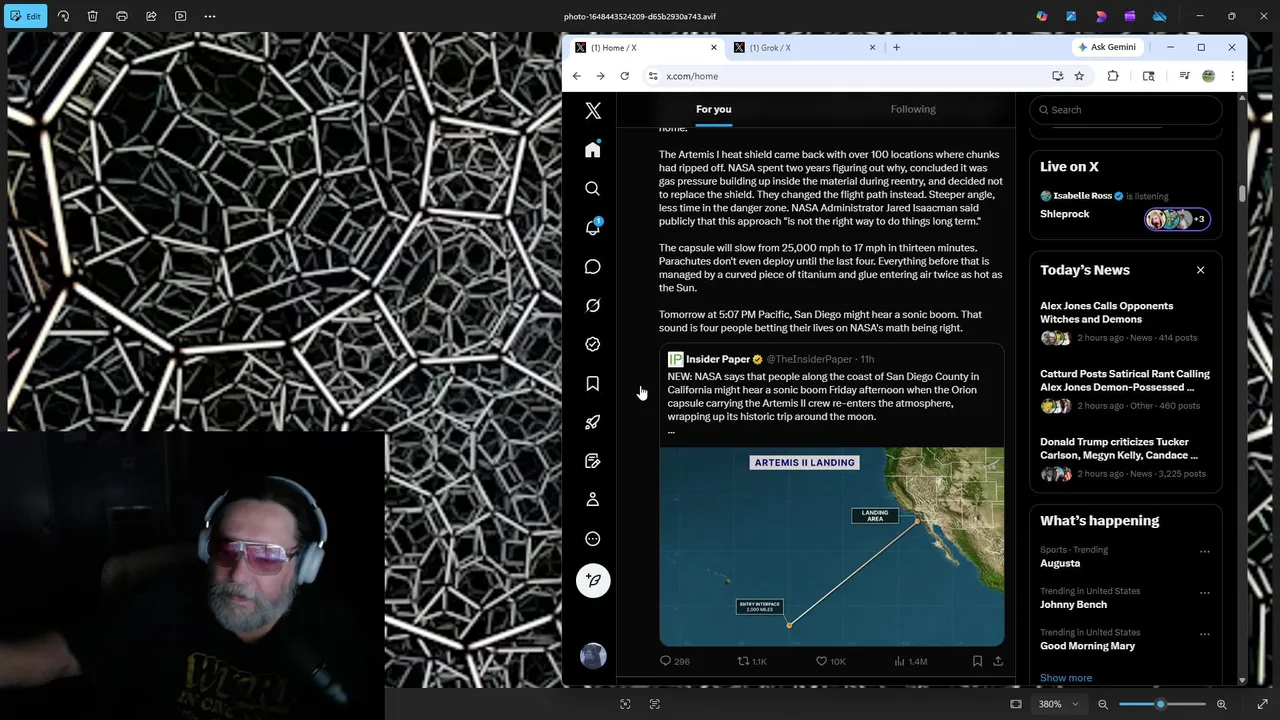Open Alex Jones Calls Opponents news story

coord(1125,321)
